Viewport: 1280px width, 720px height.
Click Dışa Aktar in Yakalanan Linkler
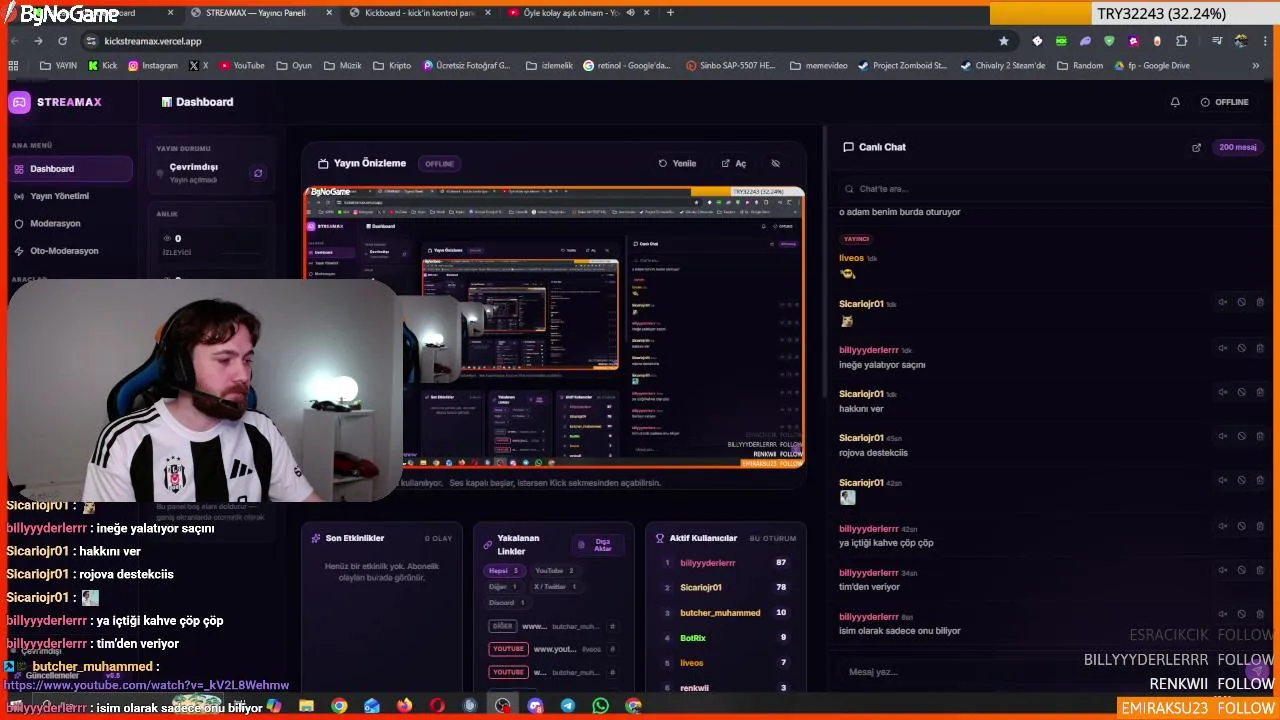click(597, 545)
